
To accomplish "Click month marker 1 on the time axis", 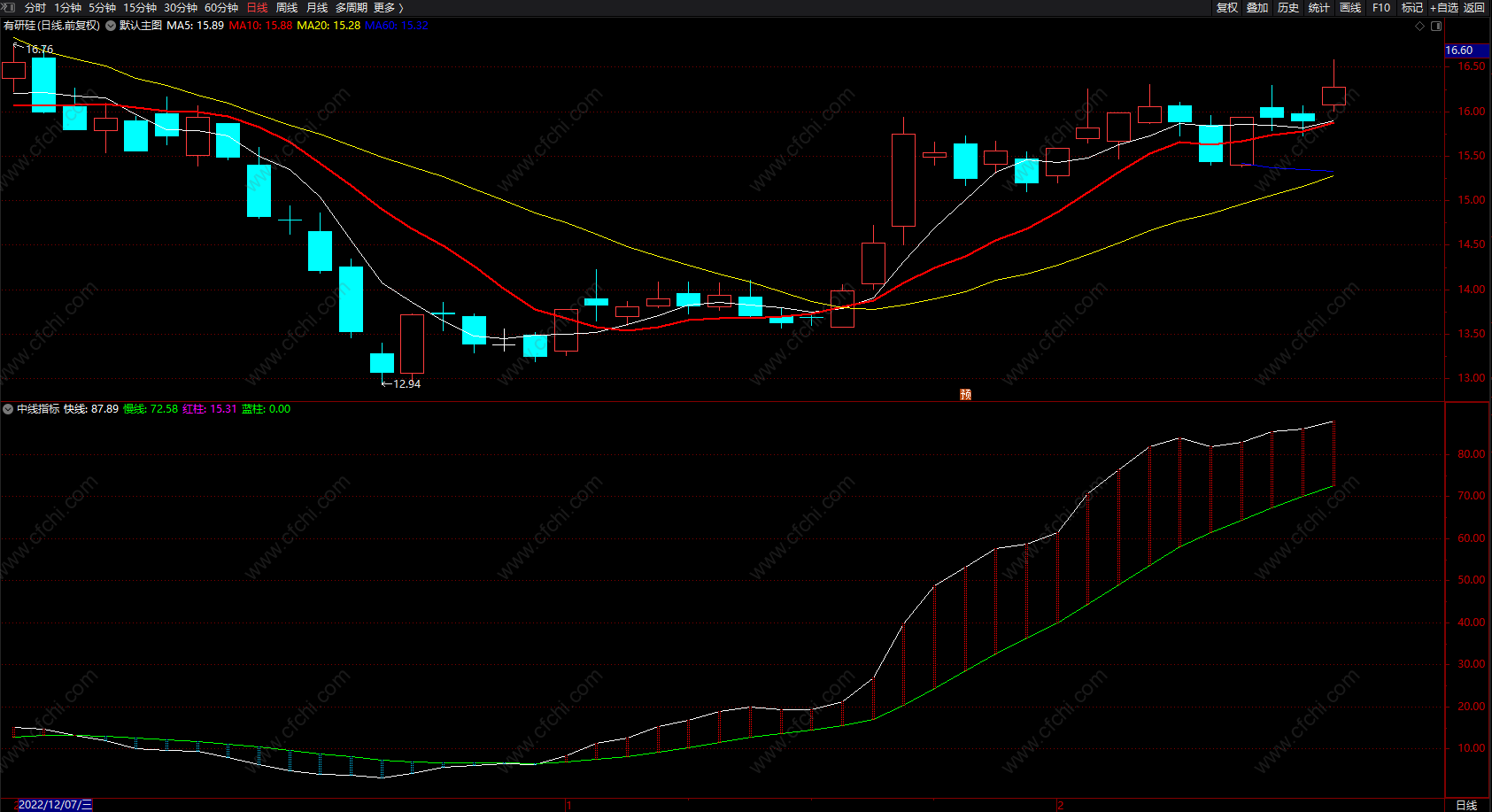I will click(568, 806).
